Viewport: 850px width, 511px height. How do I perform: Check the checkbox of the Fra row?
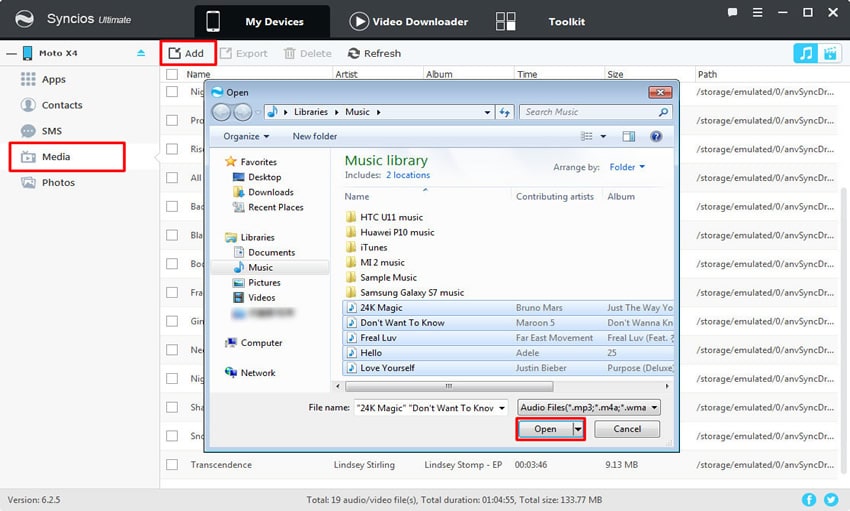coord(172,293)
